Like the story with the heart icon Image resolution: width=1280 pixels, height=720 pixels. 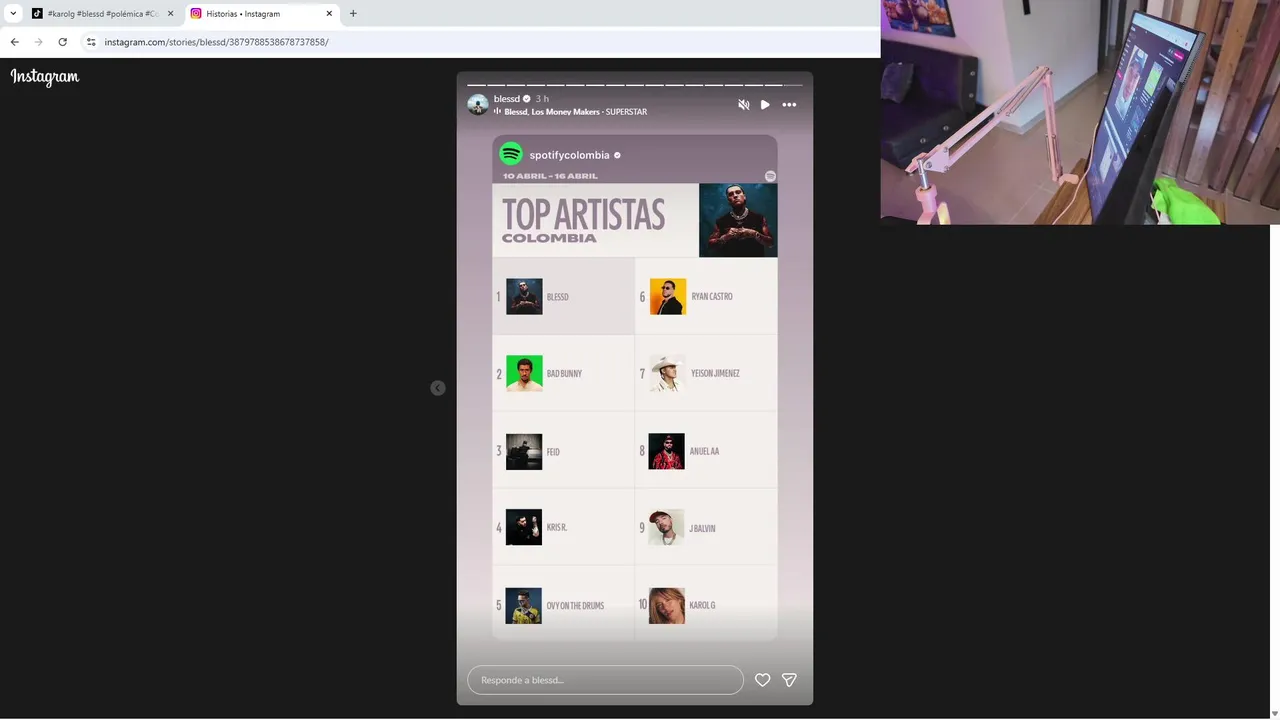pyautogui.click(x=762, y=680)
